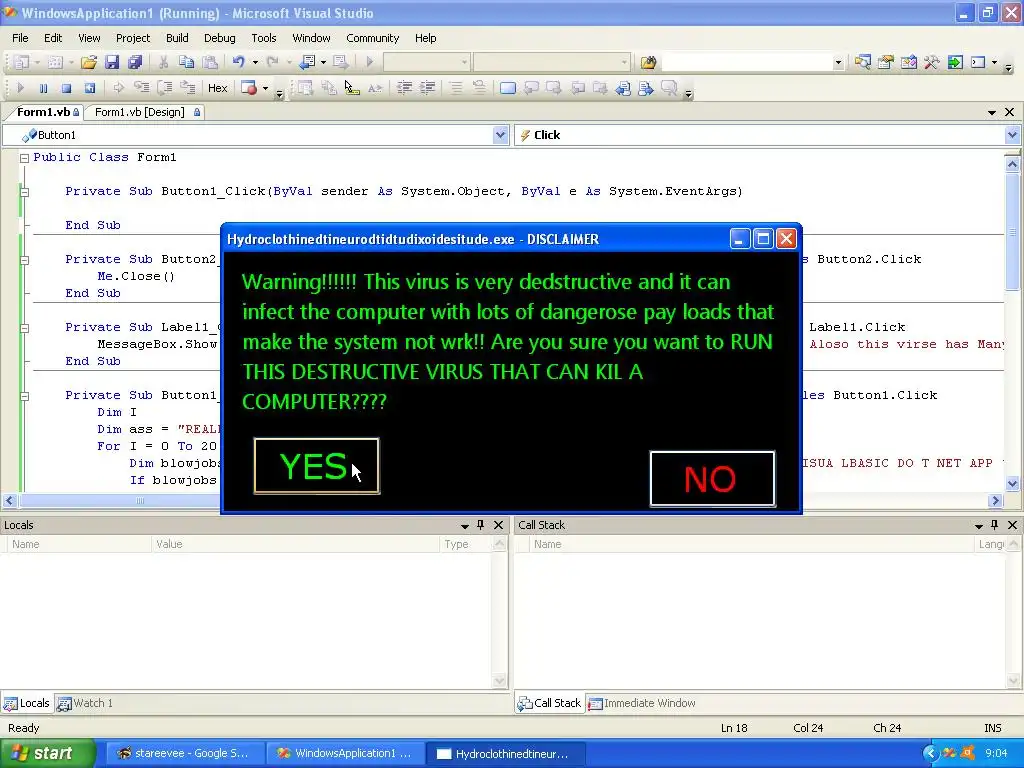Open the Edit menu
This screenshot has width=1024, height=768.
[x=53, y=38]
